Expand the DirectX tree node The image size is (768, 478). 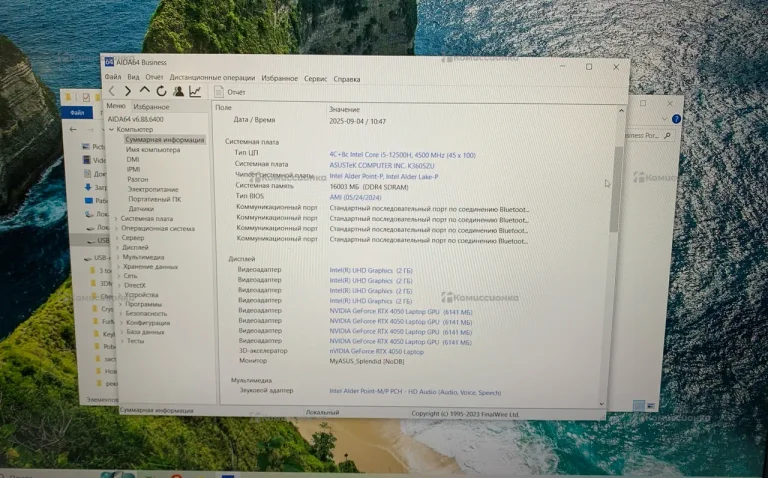pos(120,286)
